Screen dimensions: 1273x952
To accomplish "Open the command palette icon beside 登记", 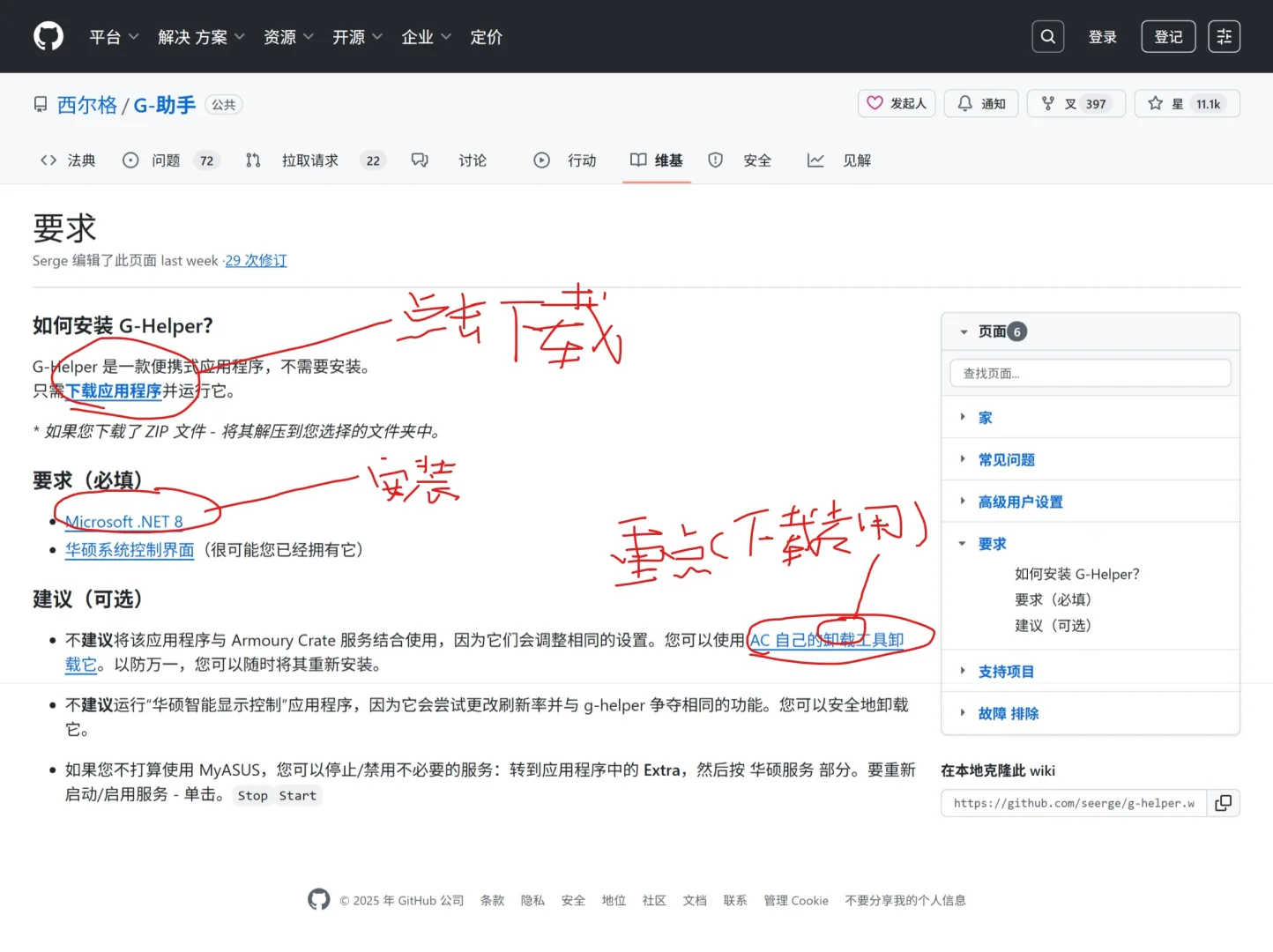I will 1224,36.
